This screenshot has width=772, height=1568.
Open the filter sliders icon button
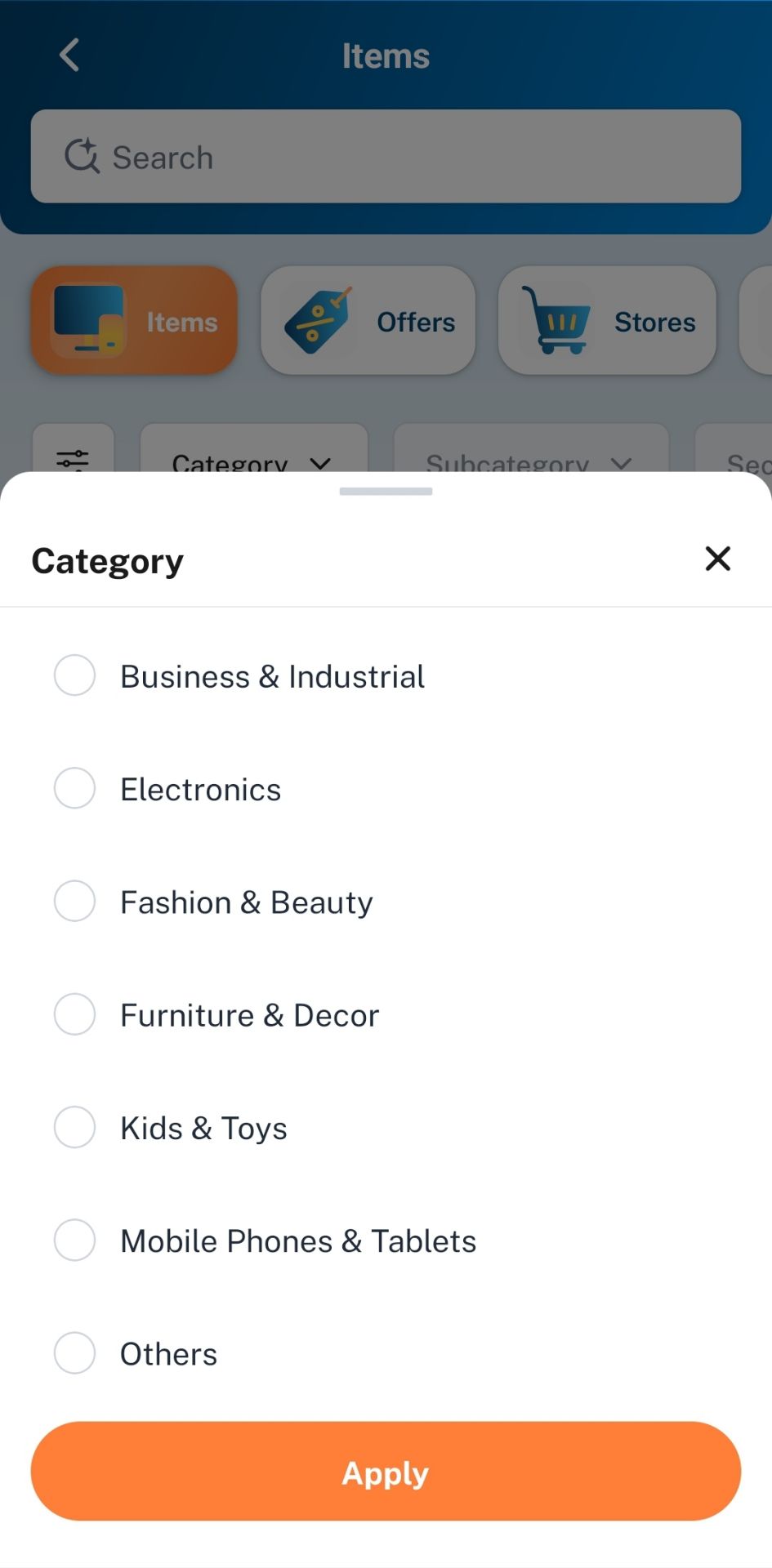tap(73, 459)
